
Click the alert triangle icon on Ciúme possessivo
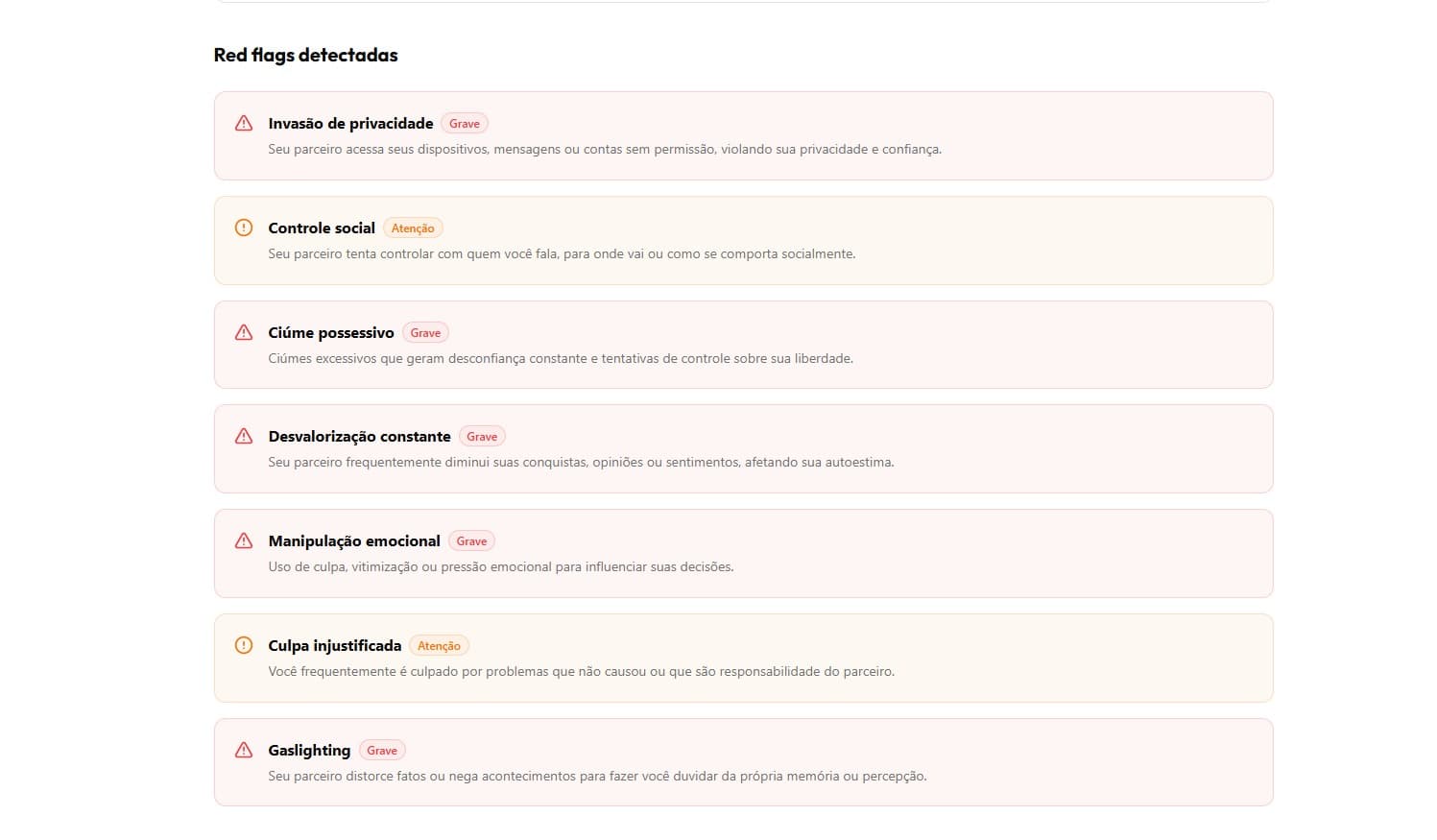tap(243, 332)
